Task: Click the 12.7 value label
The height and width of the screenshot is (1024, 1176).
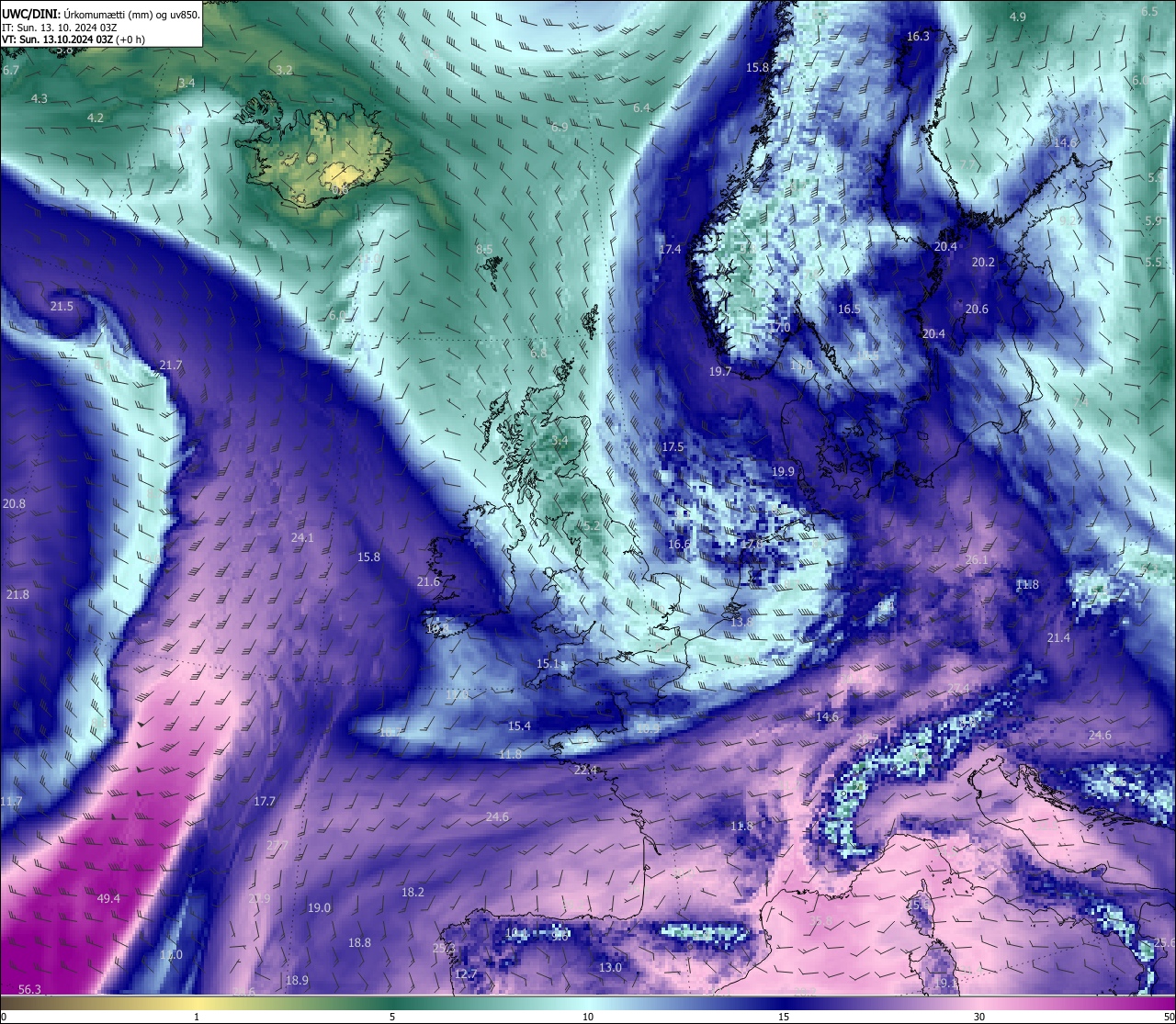Action: point(466,974)
